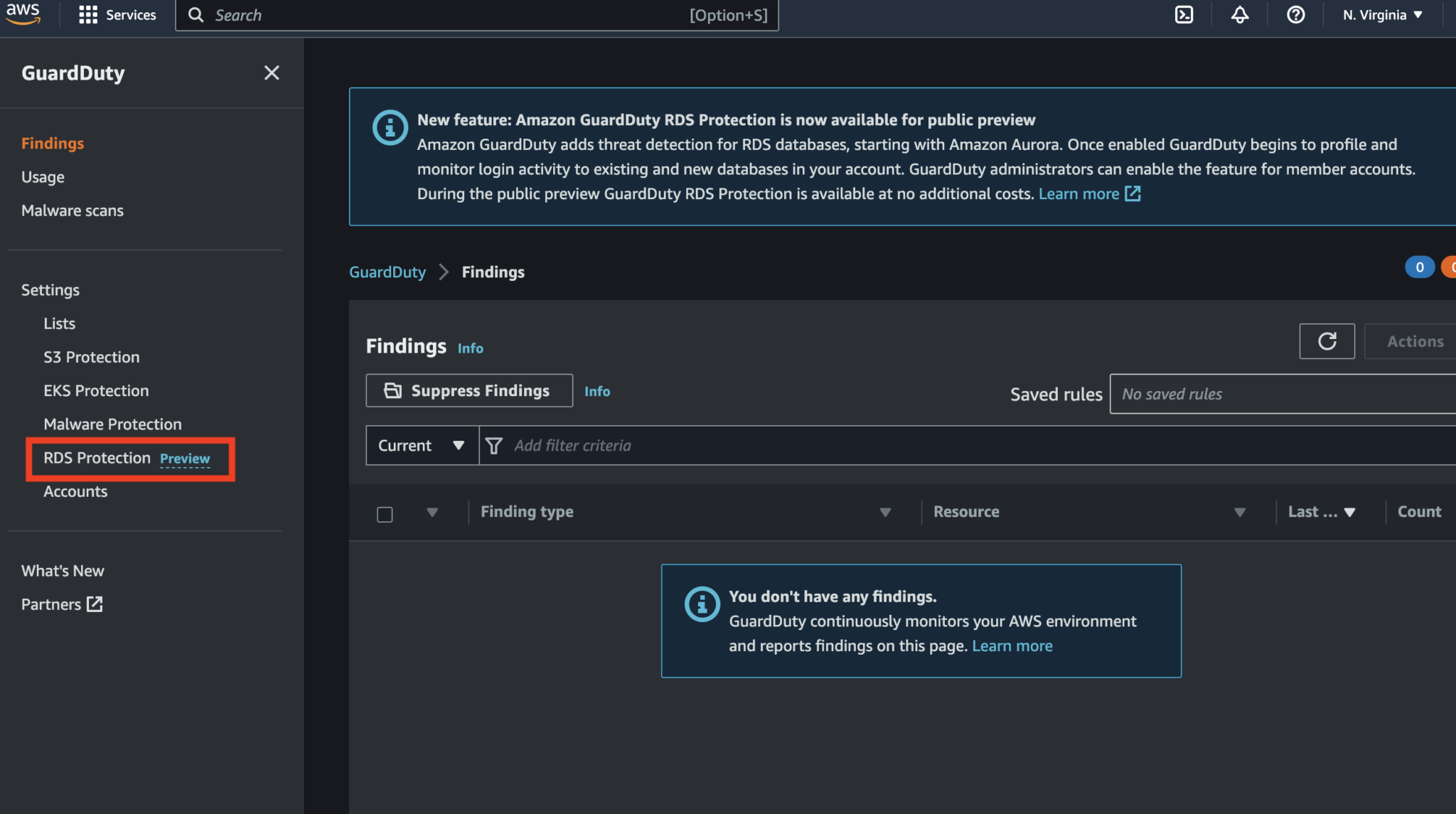
Task: Select the checkbox in the findings table header
Action: click(385, 513)
